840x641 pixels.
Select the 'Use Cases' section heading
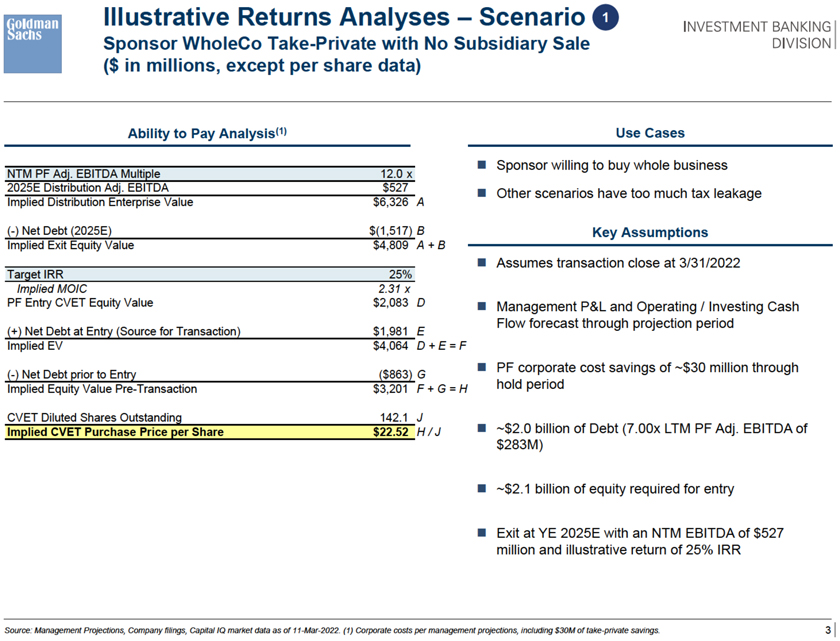(649, 133)
